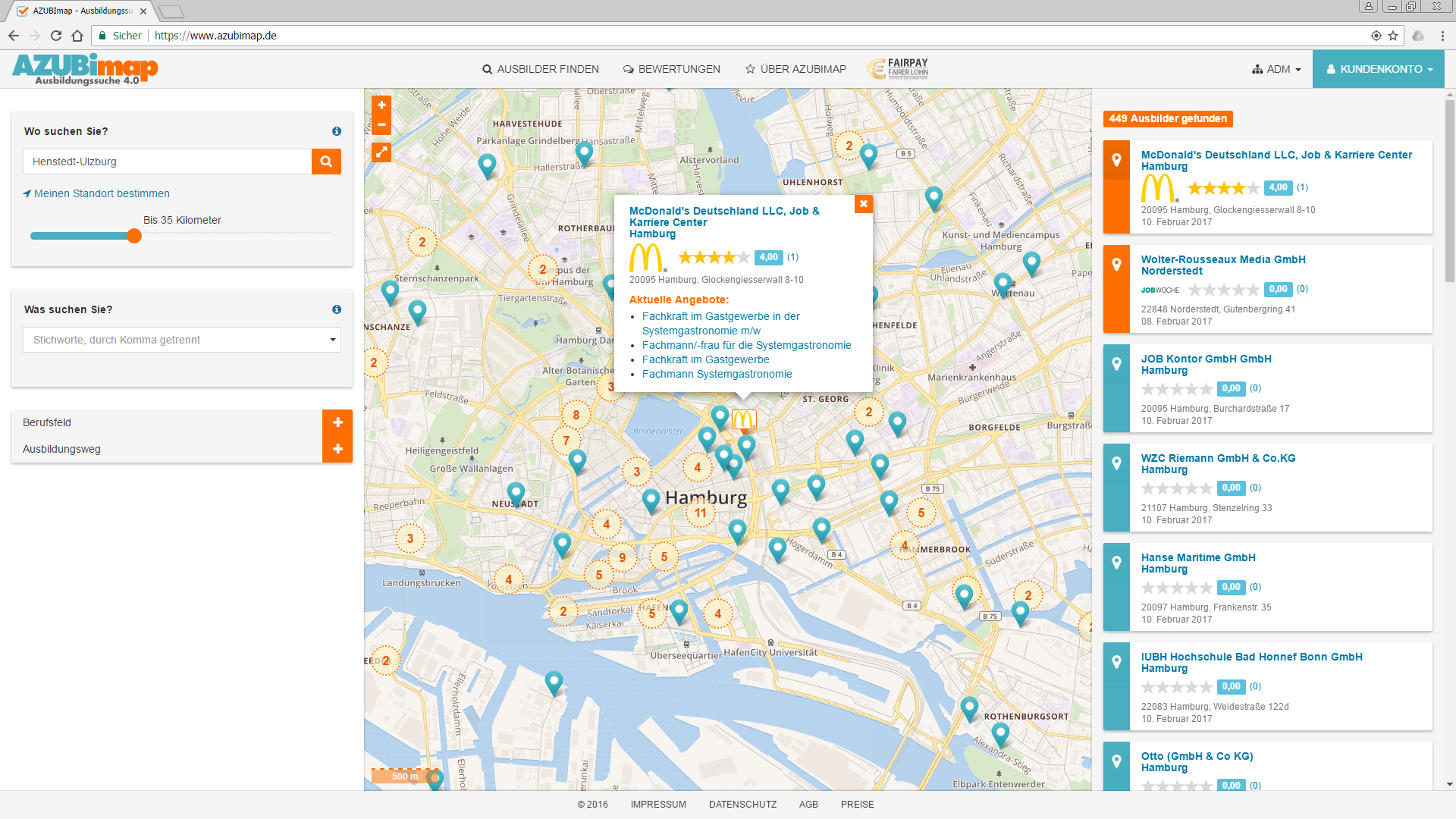
Task: Click the FairPay Fairer Lohn logo
Action: [x=898, y=69]
